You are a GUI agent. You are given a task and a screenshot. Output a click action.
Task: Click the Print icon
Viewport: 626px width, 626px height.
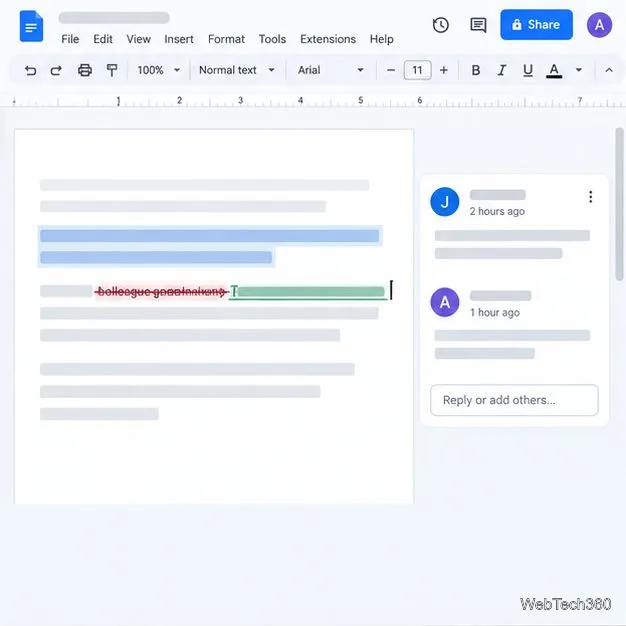click(85, 70)
